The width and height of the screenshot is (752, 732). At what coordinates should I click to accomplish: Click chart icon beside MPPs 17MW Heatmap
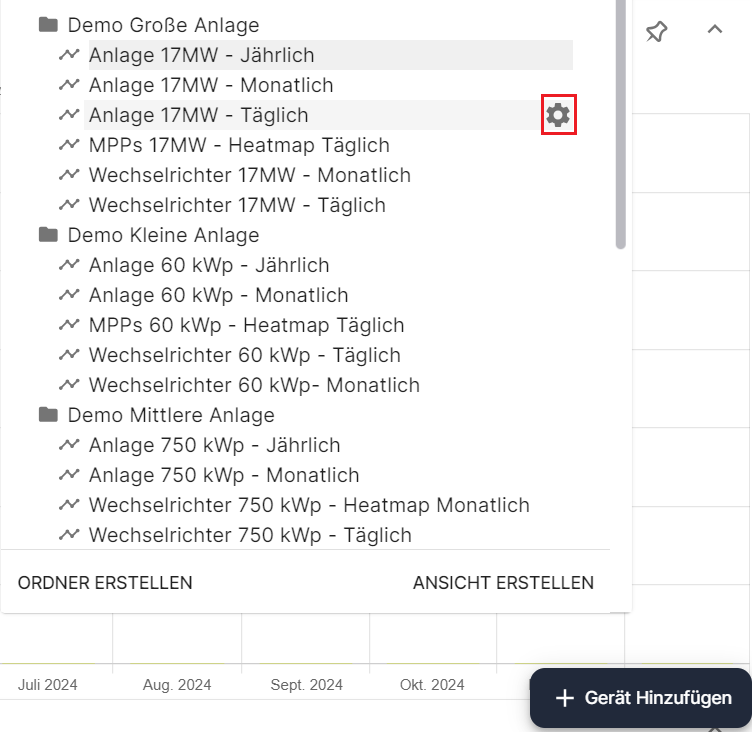[x=69, y=145]
